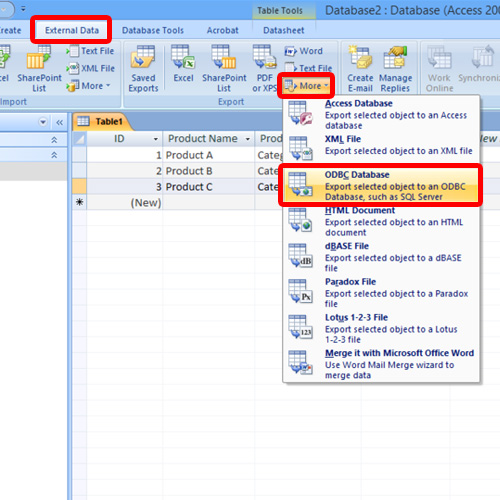This screenshot has width=500, height=500.
Task: Open the Product Name column filter dropdown
Action: 248,139
